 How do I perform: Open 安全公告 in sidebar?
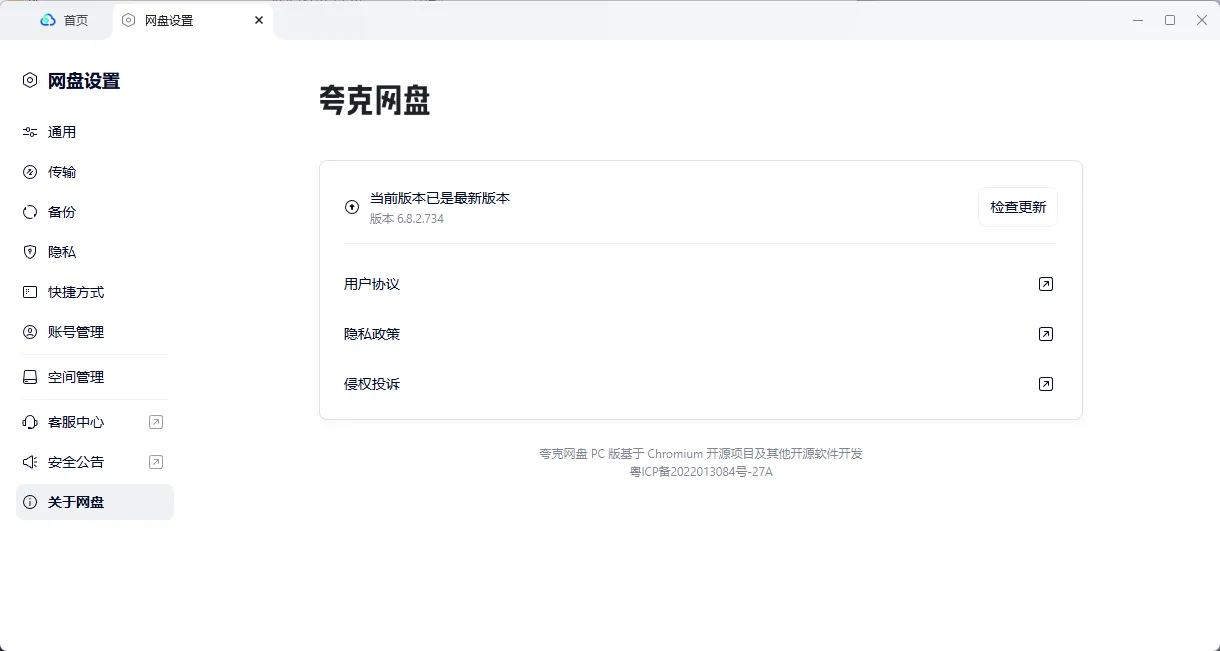tap(95, 462)
